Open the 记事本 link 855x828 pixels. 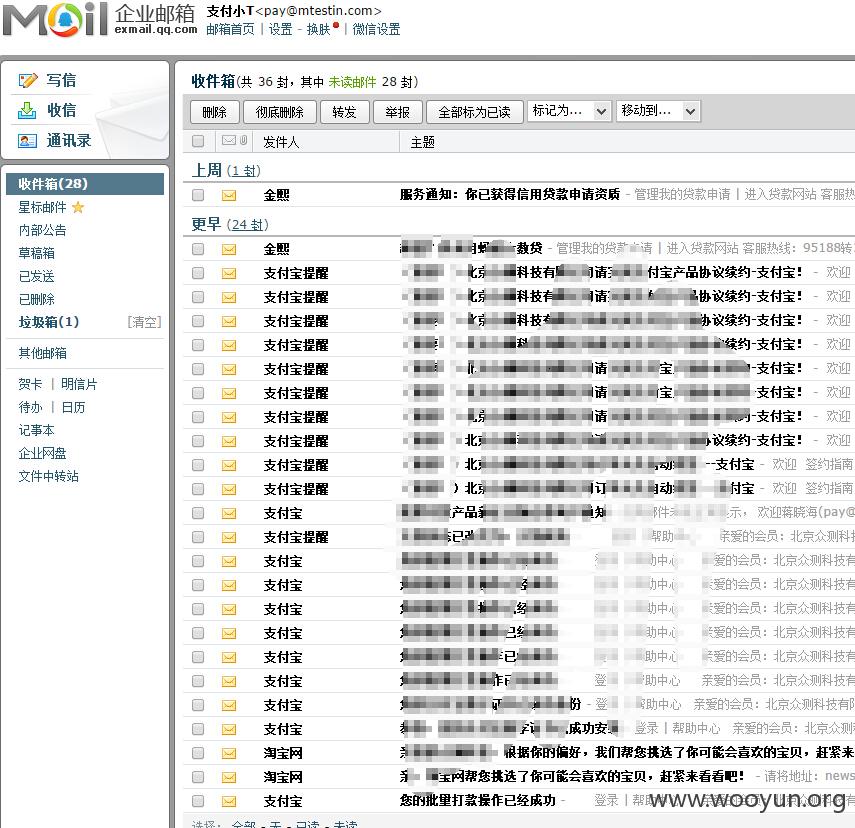(x=37, y=430)
